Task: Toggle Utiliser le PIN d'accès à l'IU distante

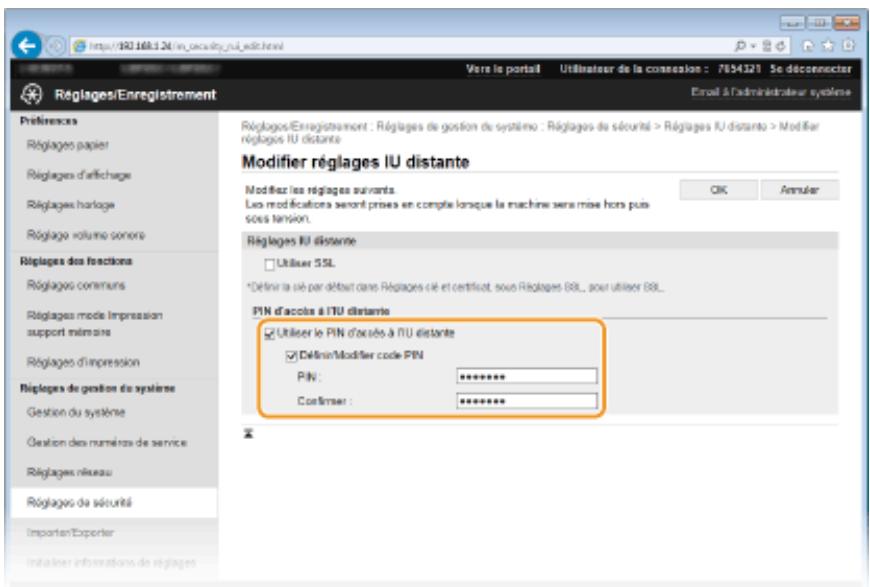Action: (x=270, y=333)
